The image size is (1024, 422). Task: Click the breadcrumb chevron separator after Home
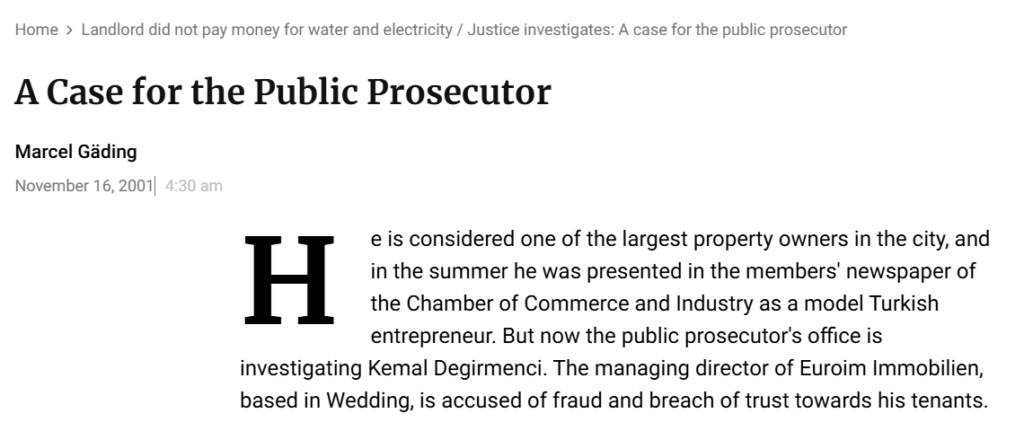70,30
